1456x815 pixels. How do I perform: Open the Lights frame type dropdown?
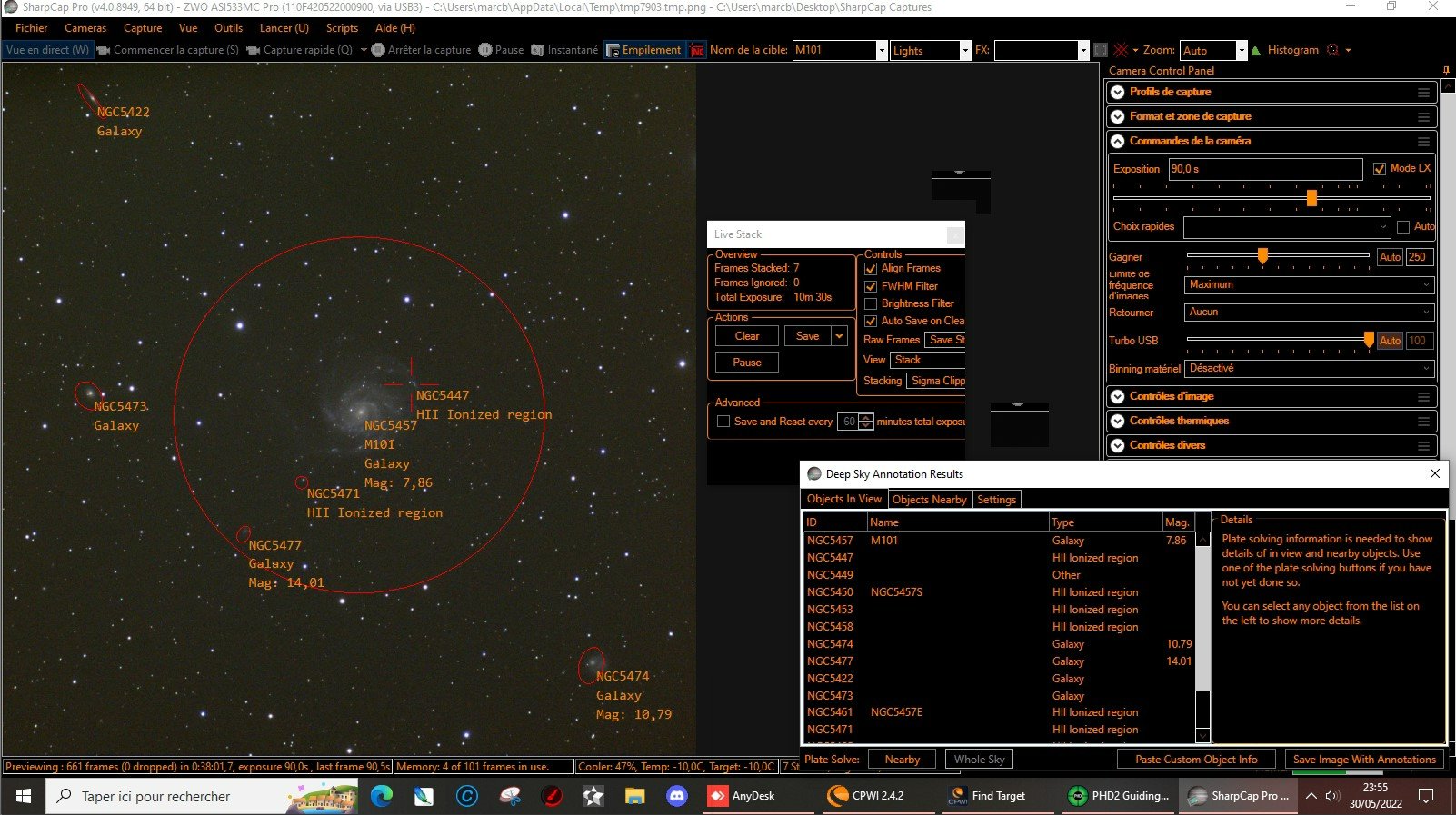click(965, 50)
